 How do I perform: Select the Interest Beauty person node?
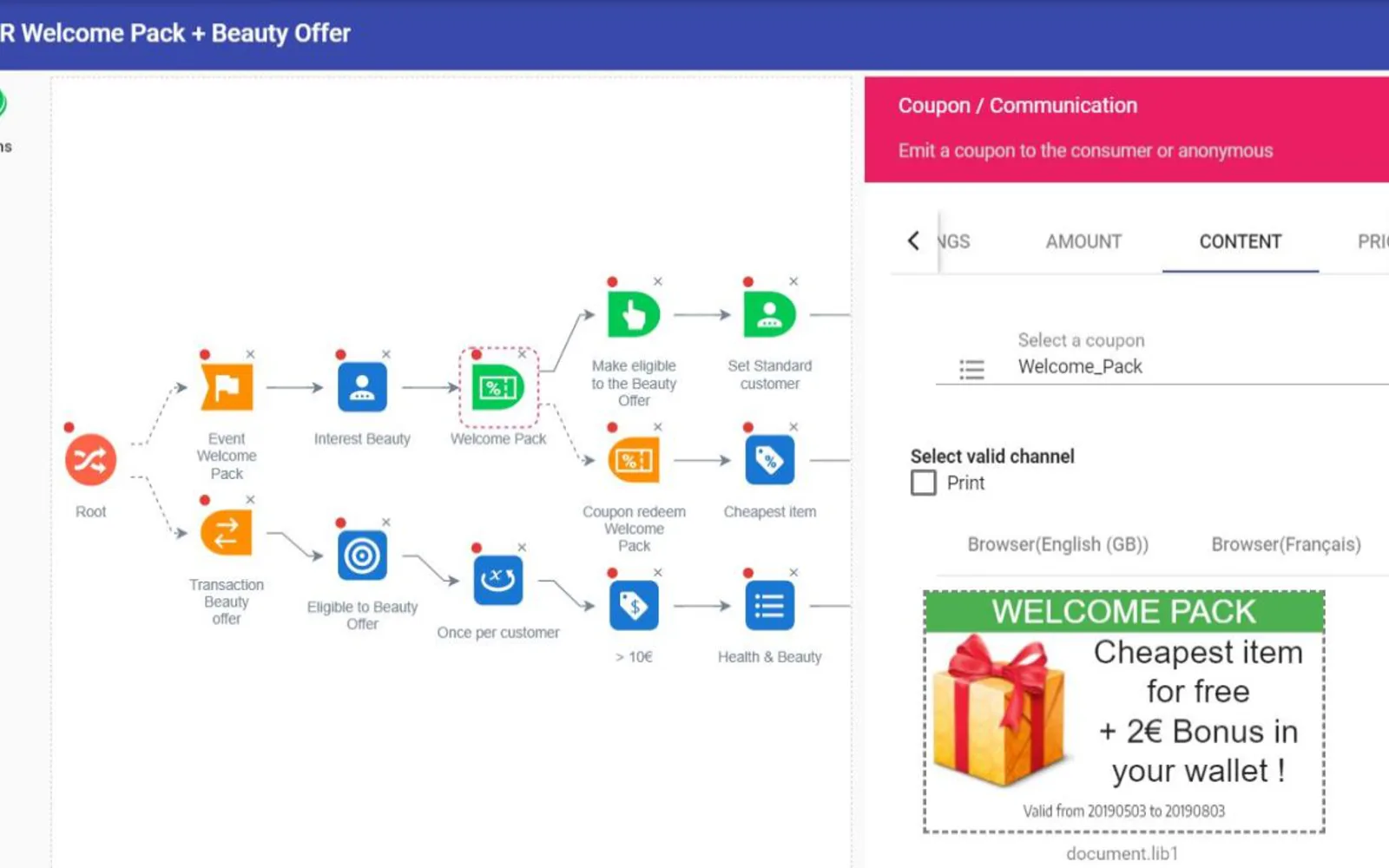362,387
